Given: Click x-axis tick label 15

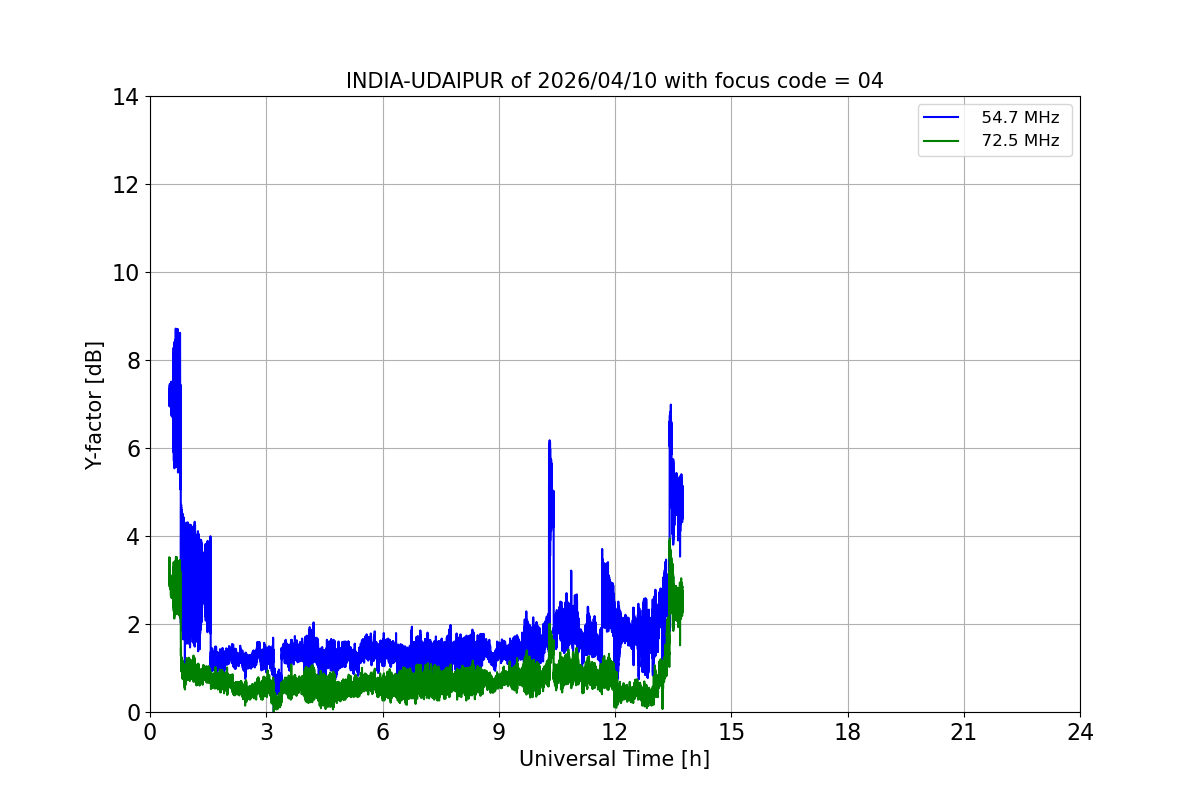Looking at the screenshot, I should pyautogui.click(x=731, y=732).
